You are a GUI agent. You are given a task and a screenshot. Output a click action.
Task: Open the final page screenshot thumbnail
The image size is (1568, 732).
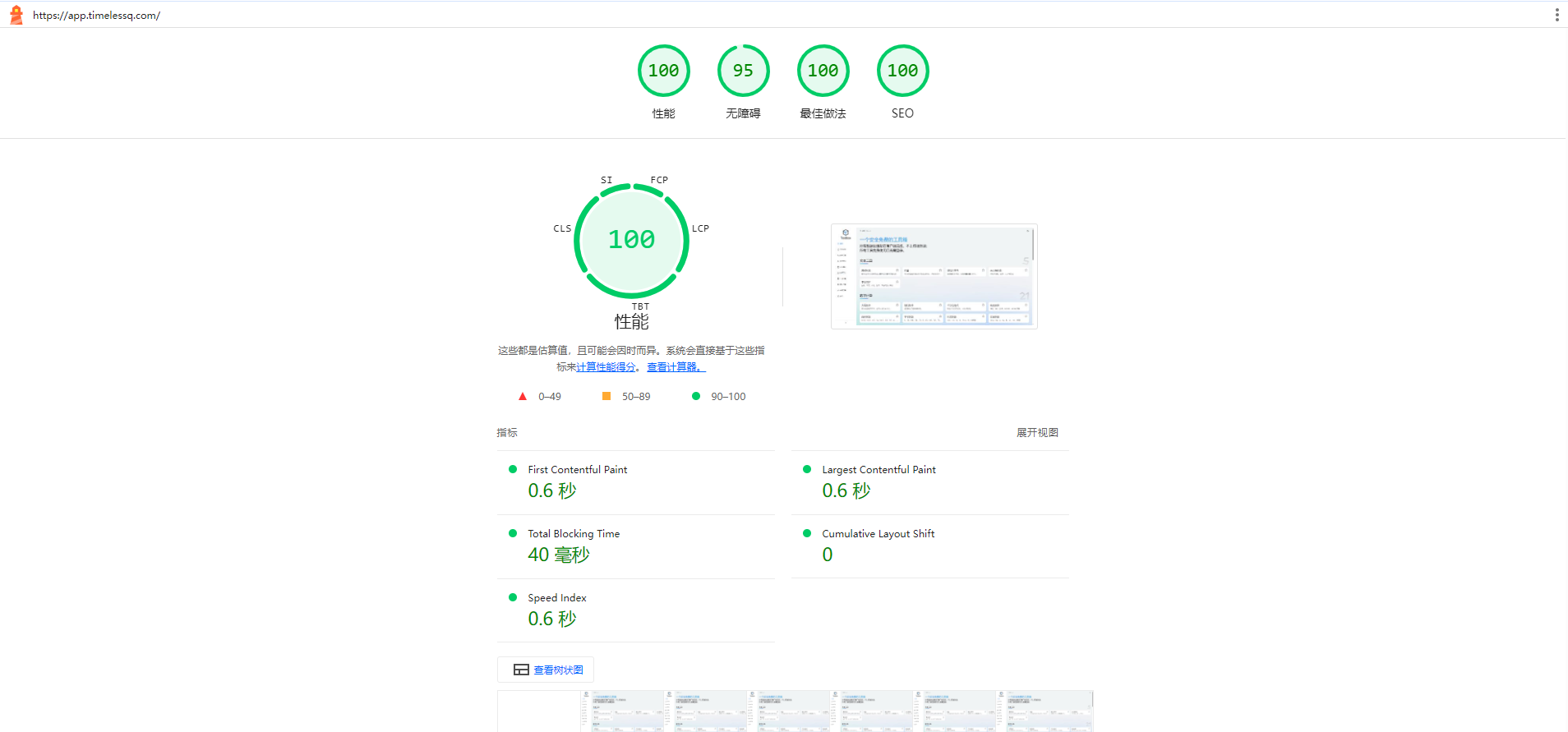point(934,276)
